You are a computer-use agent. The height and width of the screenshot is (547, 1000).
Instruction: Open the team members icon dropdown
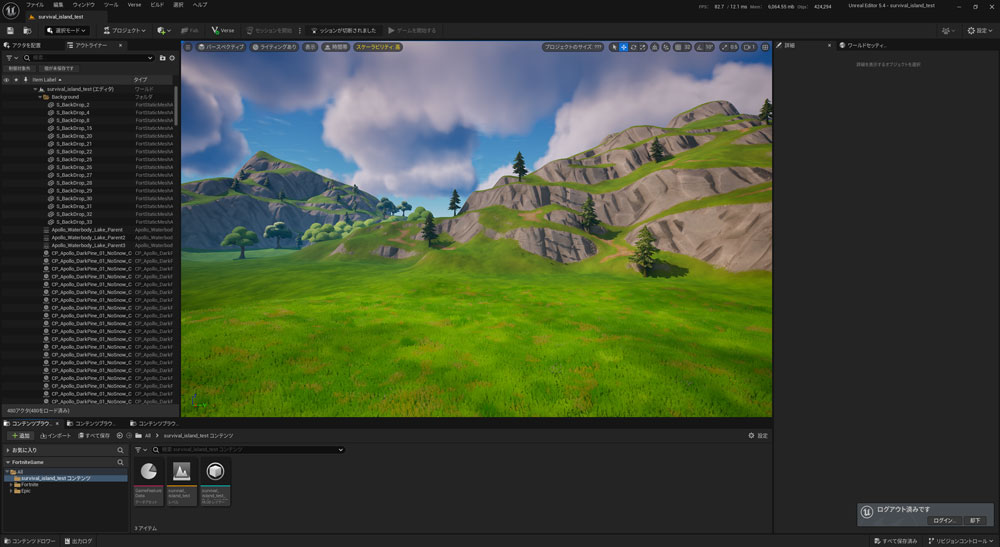tap(948, 31)
